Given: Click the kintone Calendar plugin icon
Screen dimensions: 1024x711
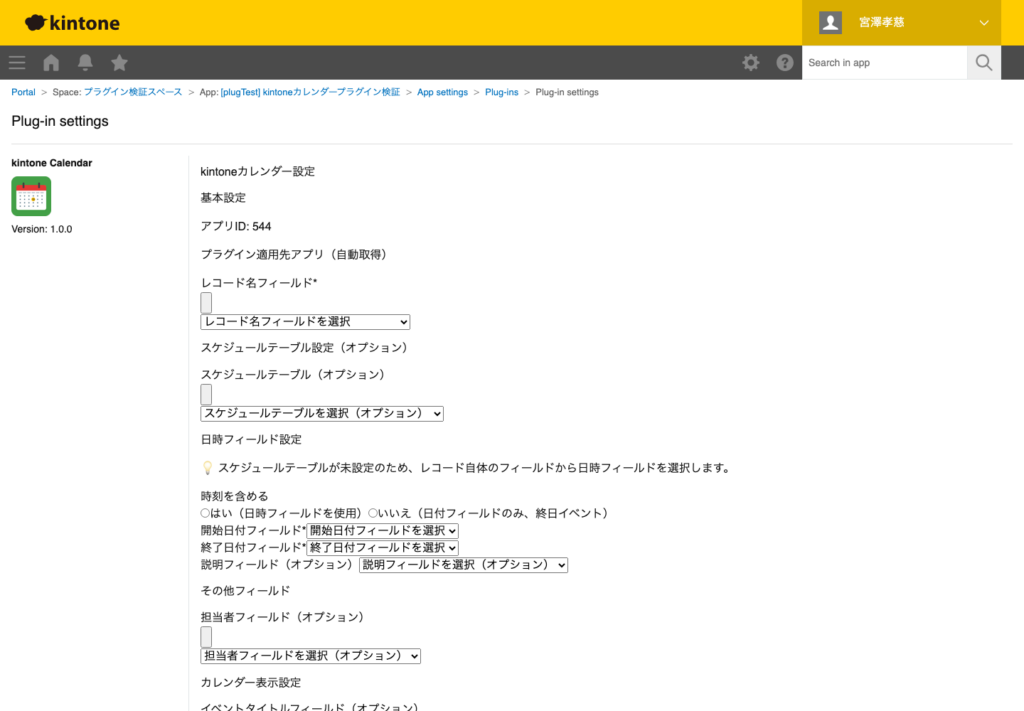Looking at the screenshot, I should 31,196.
